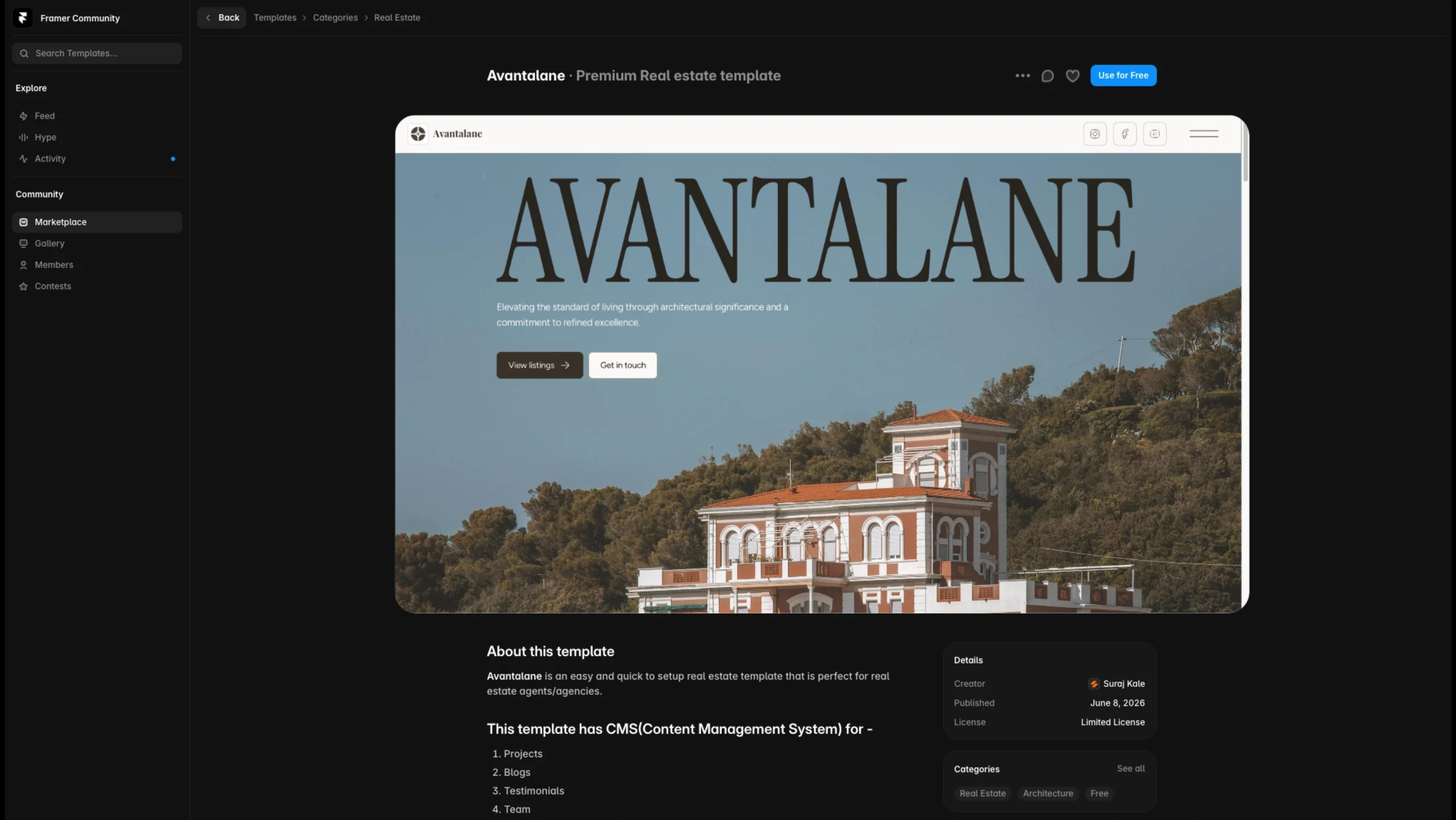The width and height of the screenshot is (1456, 820).
Task: Click the blue Activity notification dot
Action: pos(173,159)
